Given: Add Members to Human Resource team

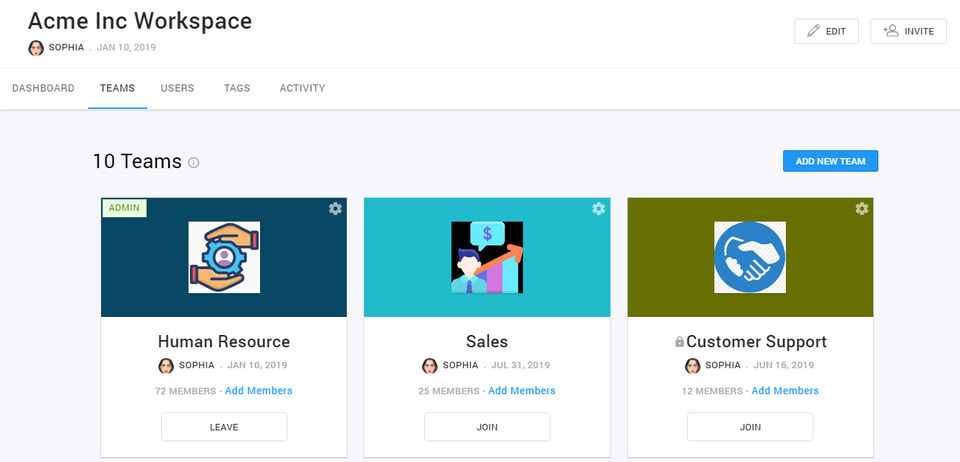Looking at the screenshot, I should tap(258, 390).
